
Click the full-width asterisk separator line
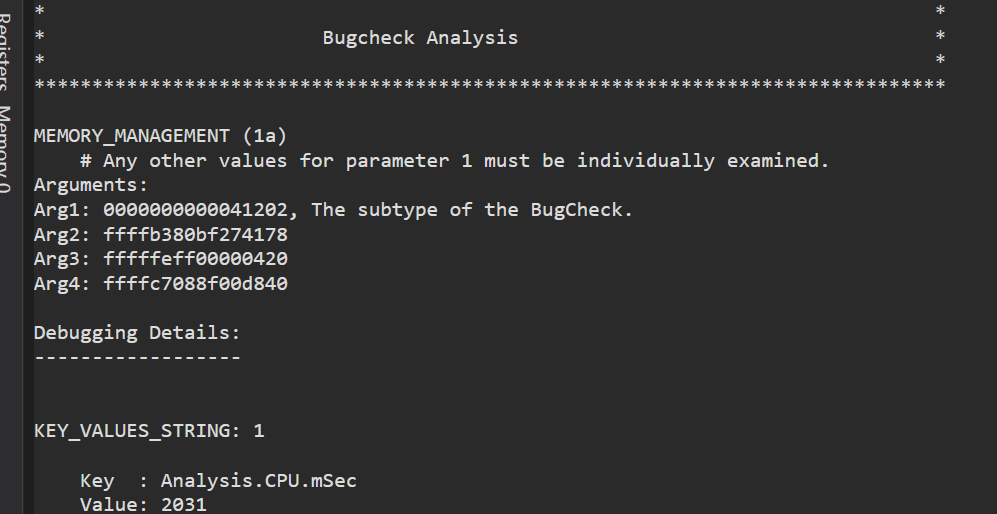coord(490,85)
